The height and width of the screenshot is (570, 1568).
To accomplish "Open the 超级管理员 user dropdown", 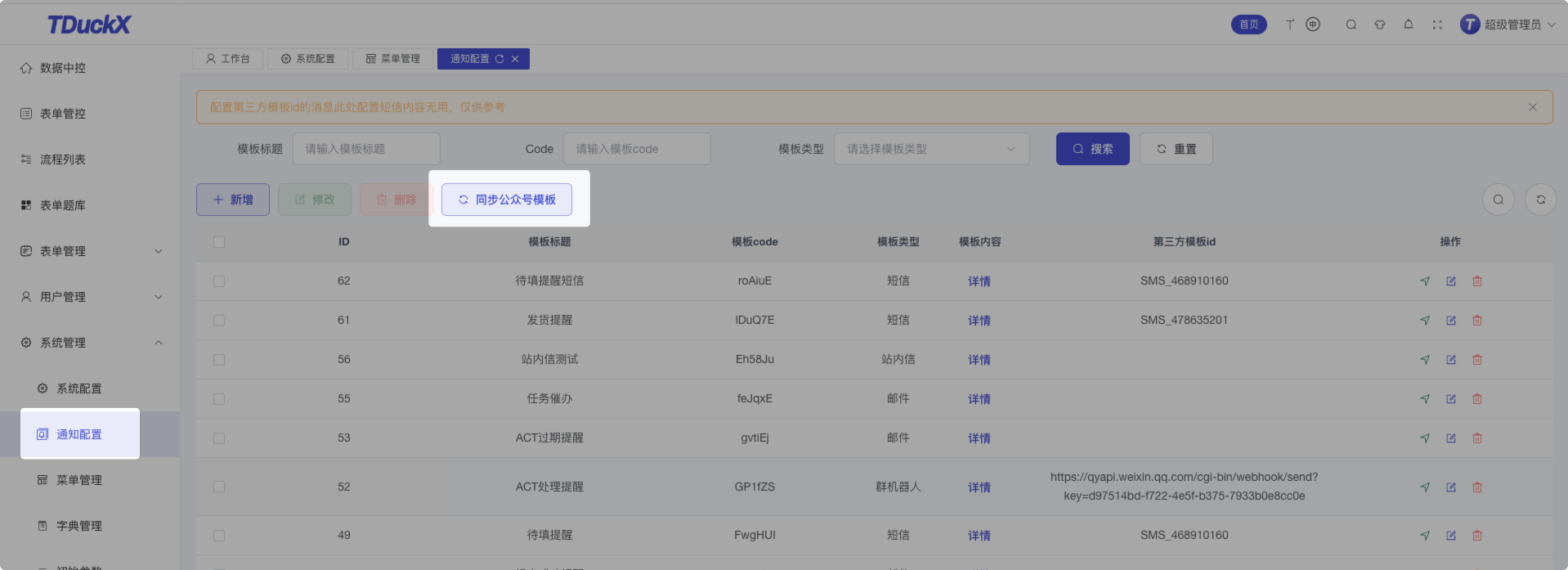I will coord(1508,25).
